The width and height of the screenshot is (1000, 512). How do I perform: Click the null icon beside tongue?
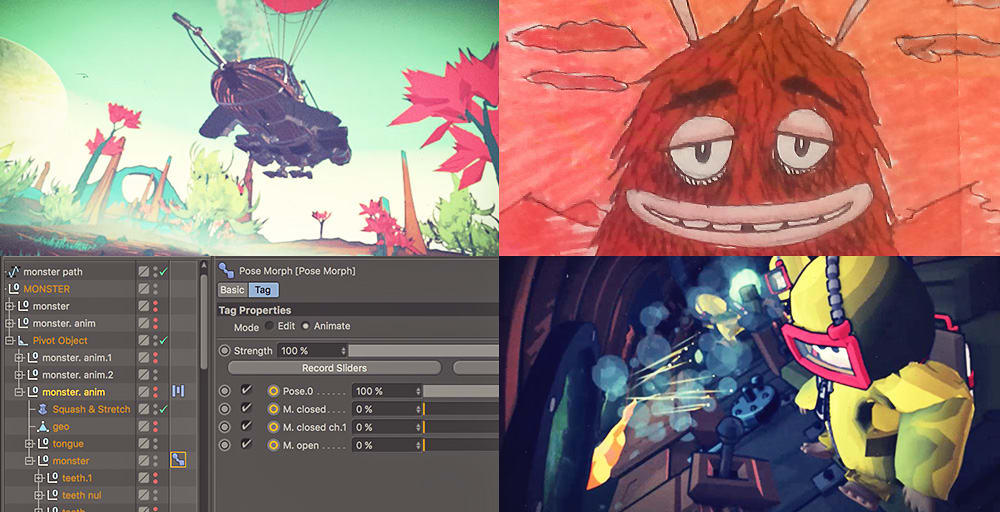click(x=43, y=444)
